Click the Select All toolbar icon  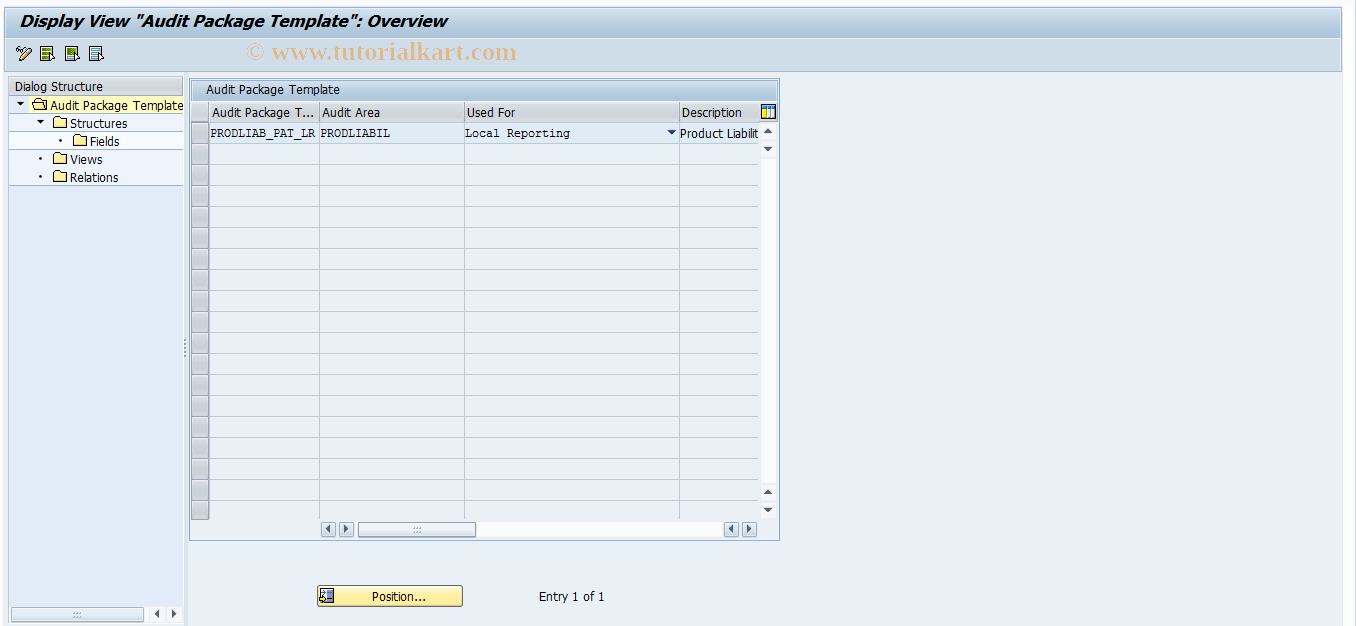[x=48, y=54]
